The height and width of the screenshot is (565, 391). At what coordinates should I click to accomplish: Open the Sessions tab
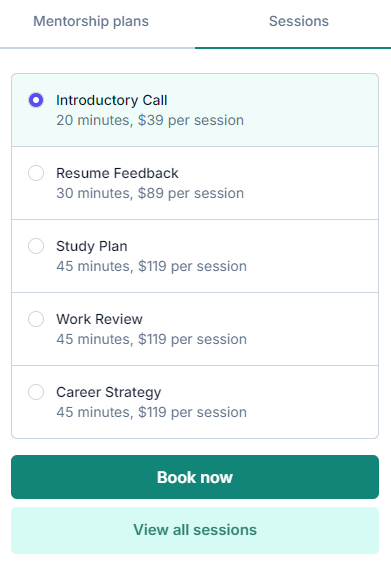click(299, 21)
